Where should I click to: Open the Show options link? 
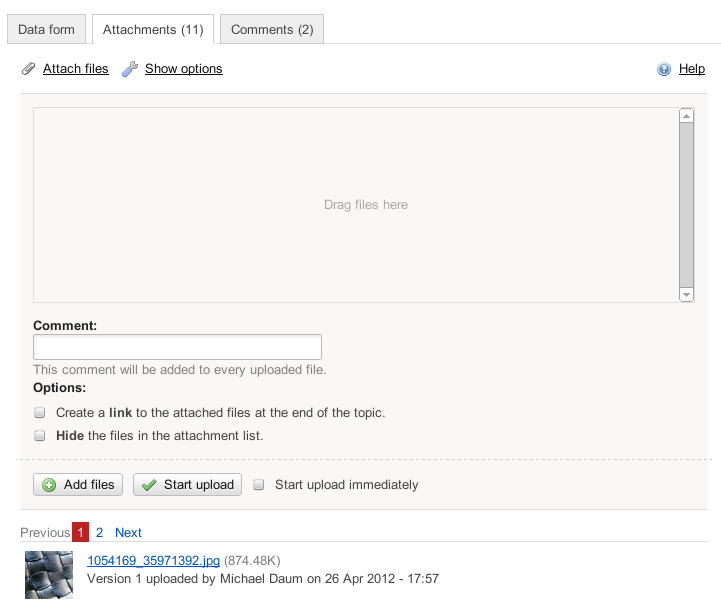[x=183, y=69]
